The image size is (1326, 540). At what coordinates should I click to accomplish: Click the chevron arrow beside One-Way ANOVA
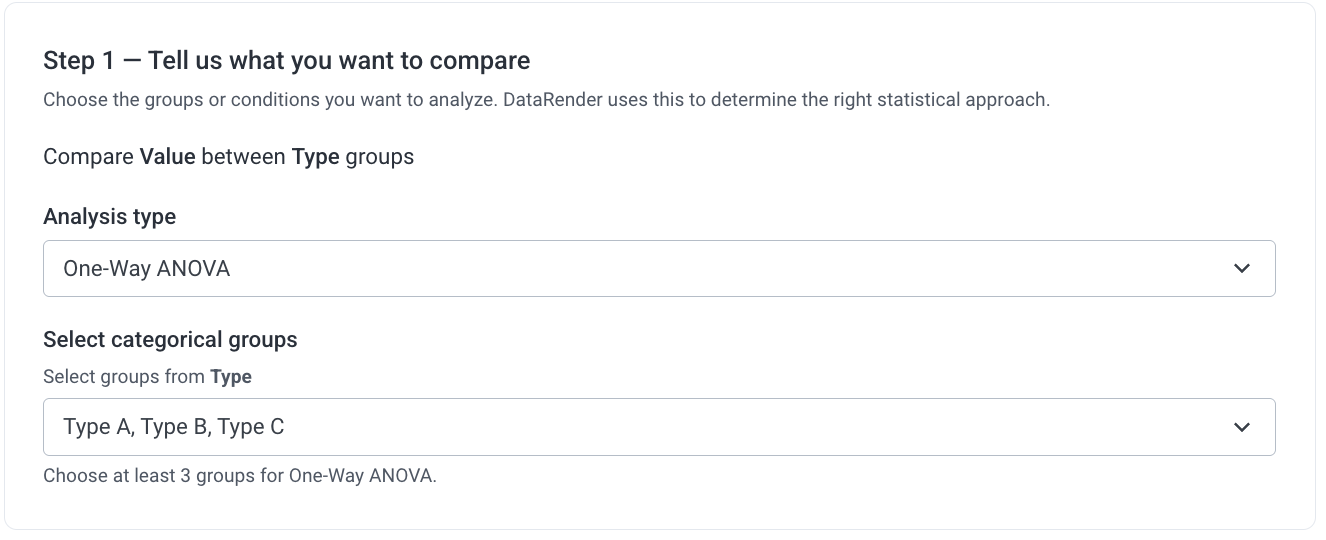1242,268
